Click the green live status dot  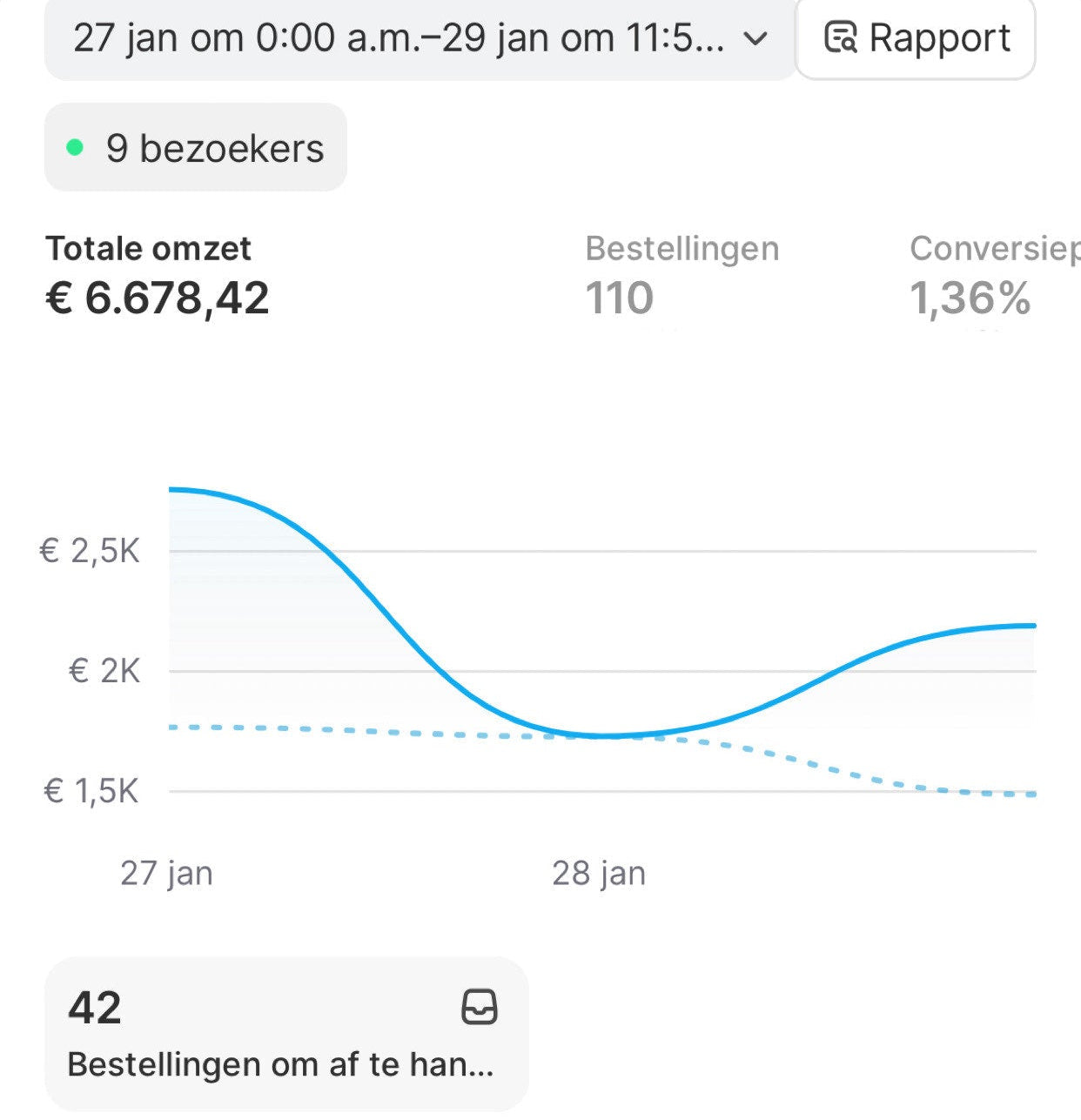(76, 148)
